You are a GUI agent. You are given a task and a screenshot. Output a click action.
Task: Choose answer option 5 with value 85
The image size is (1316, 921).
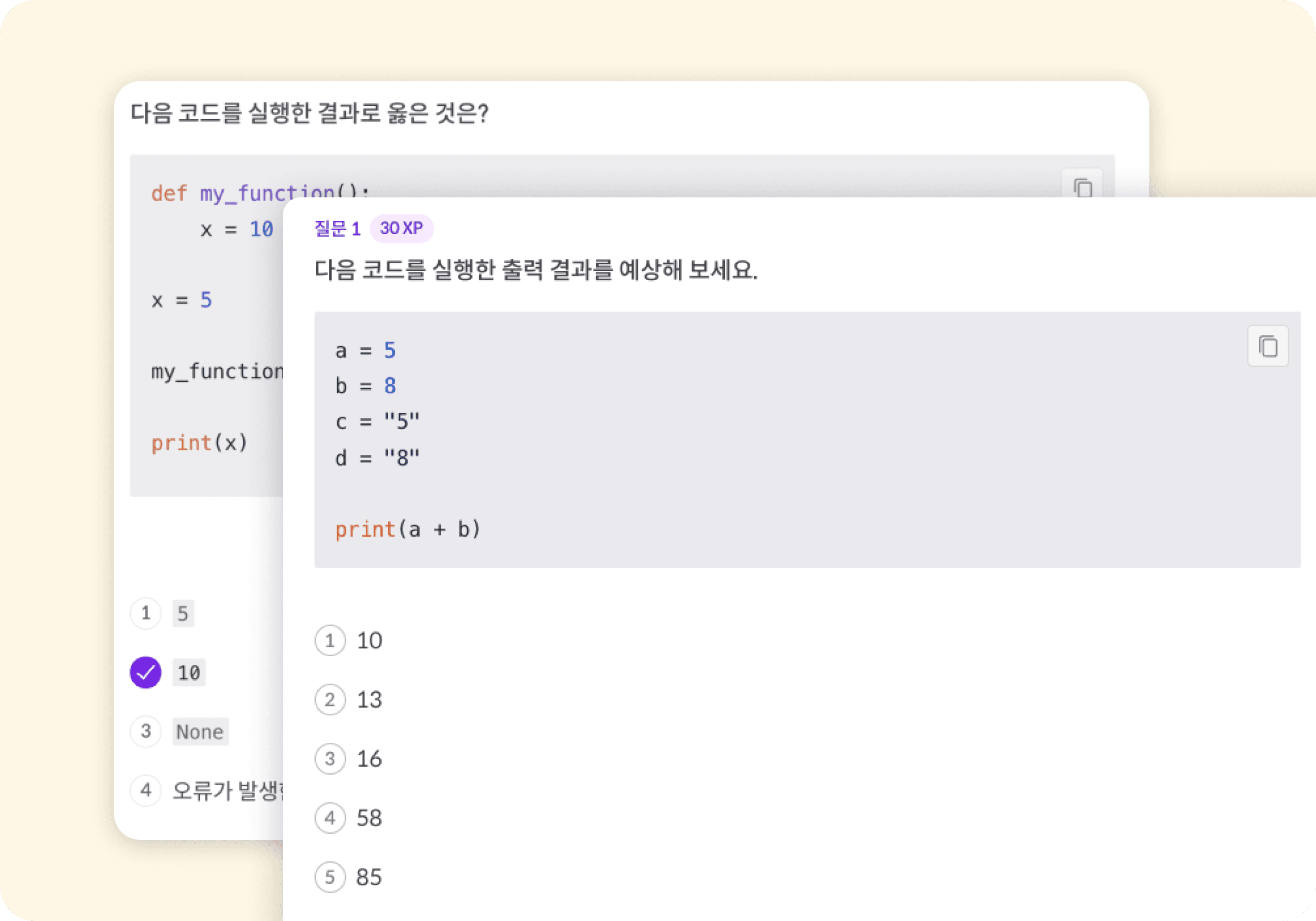(x=330, y=877)
